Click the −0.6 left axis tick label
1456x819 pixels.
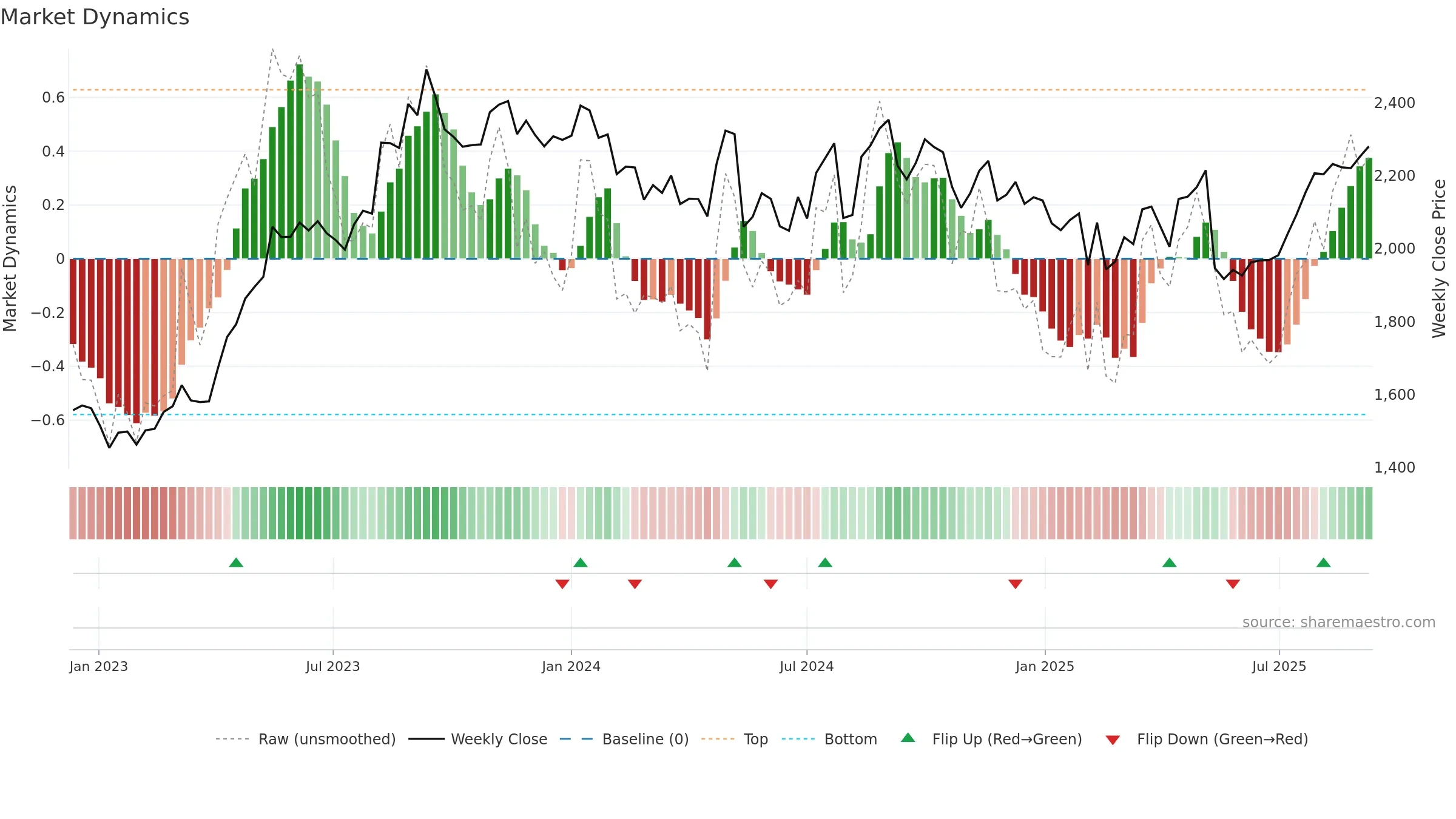(x=48, y=420)
